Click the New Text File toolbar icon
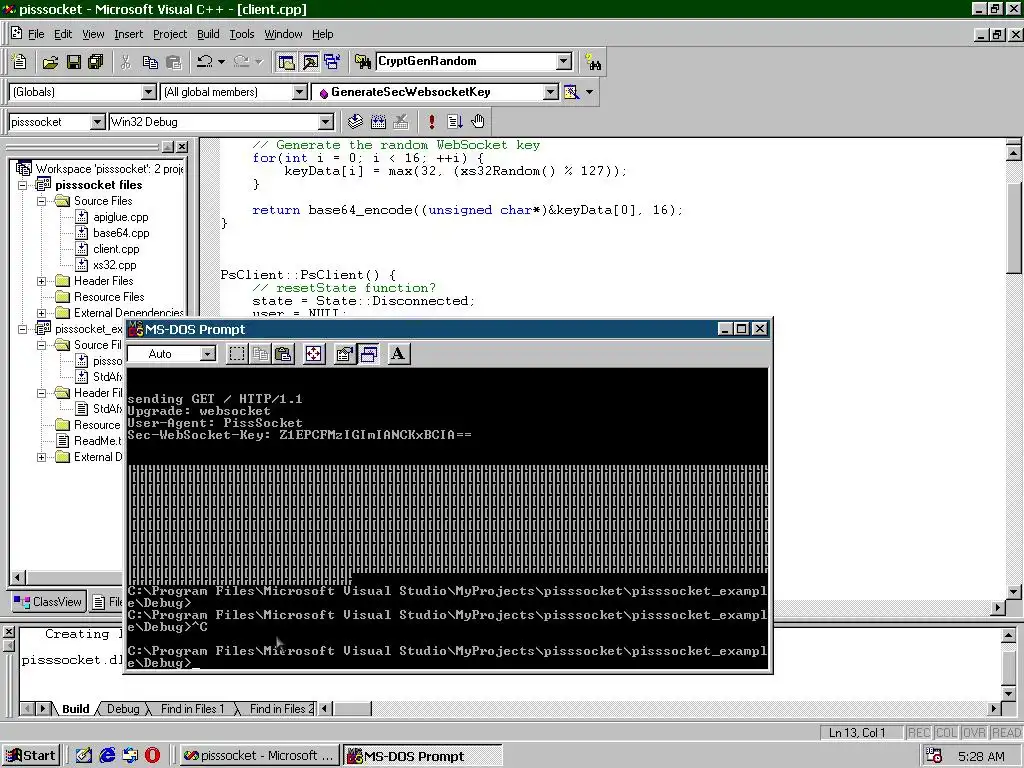 20,62
